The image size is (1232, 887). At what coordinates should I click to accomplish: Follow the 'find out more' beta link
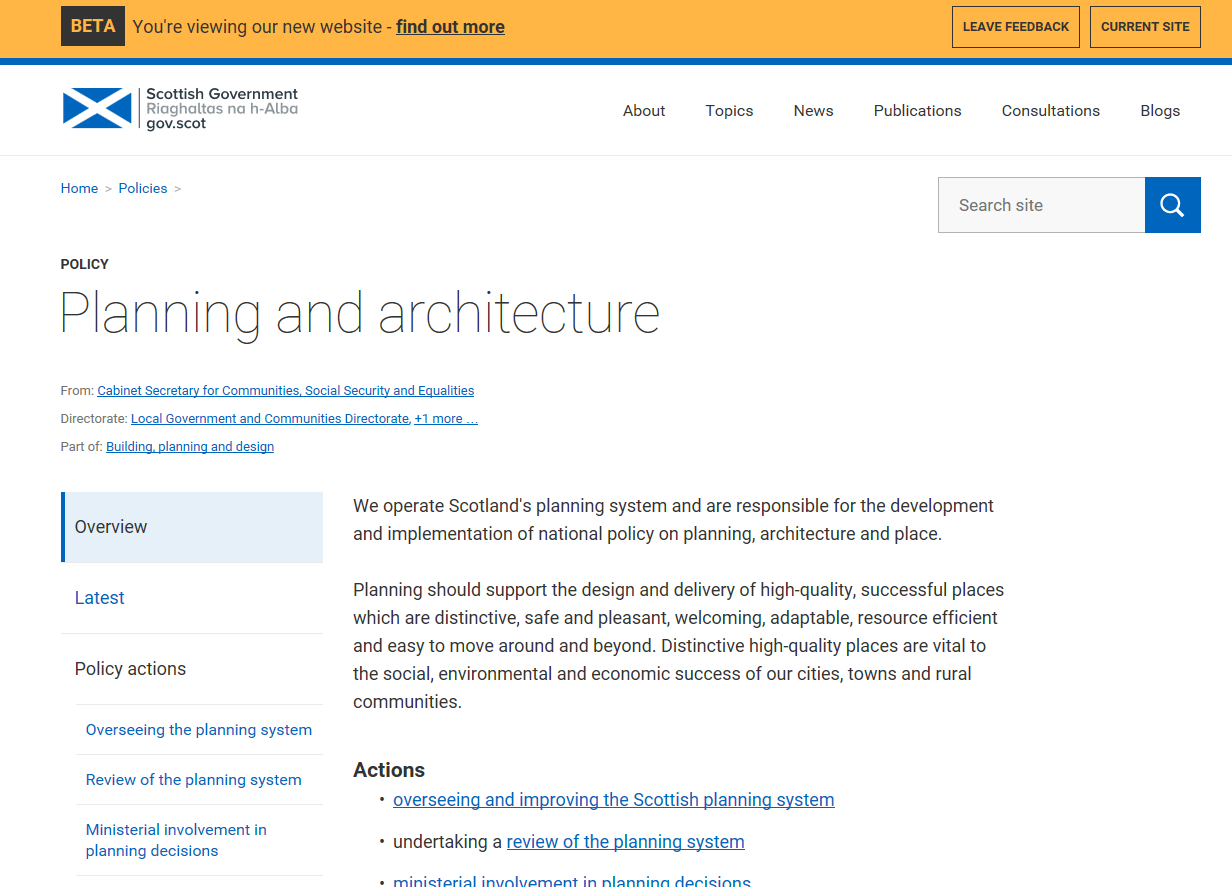point(450,27)
